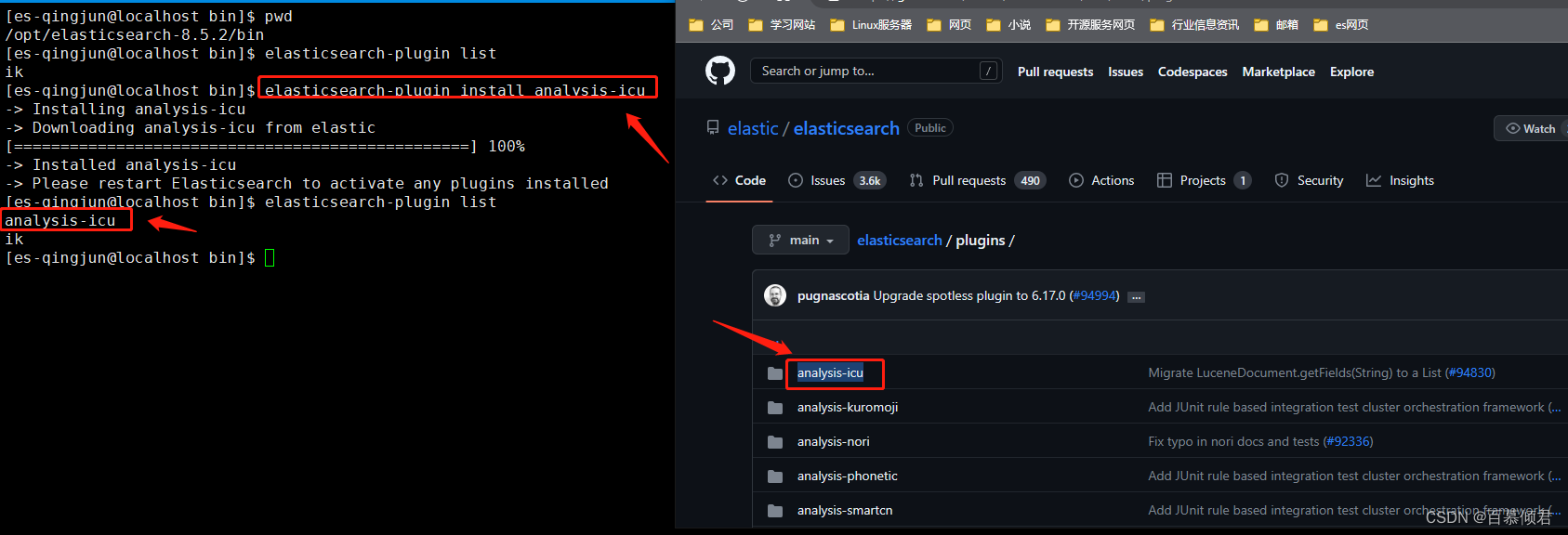
Task: Open the Insights tab
Action: pos(1400,180)
